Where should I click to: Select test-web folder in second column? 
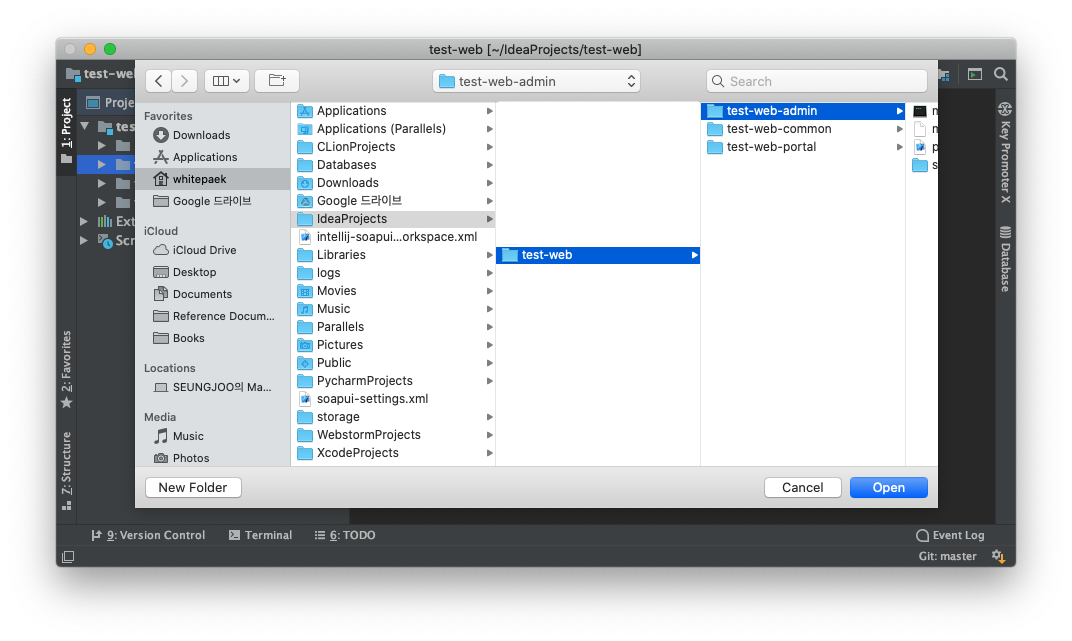tap(598, 255)
